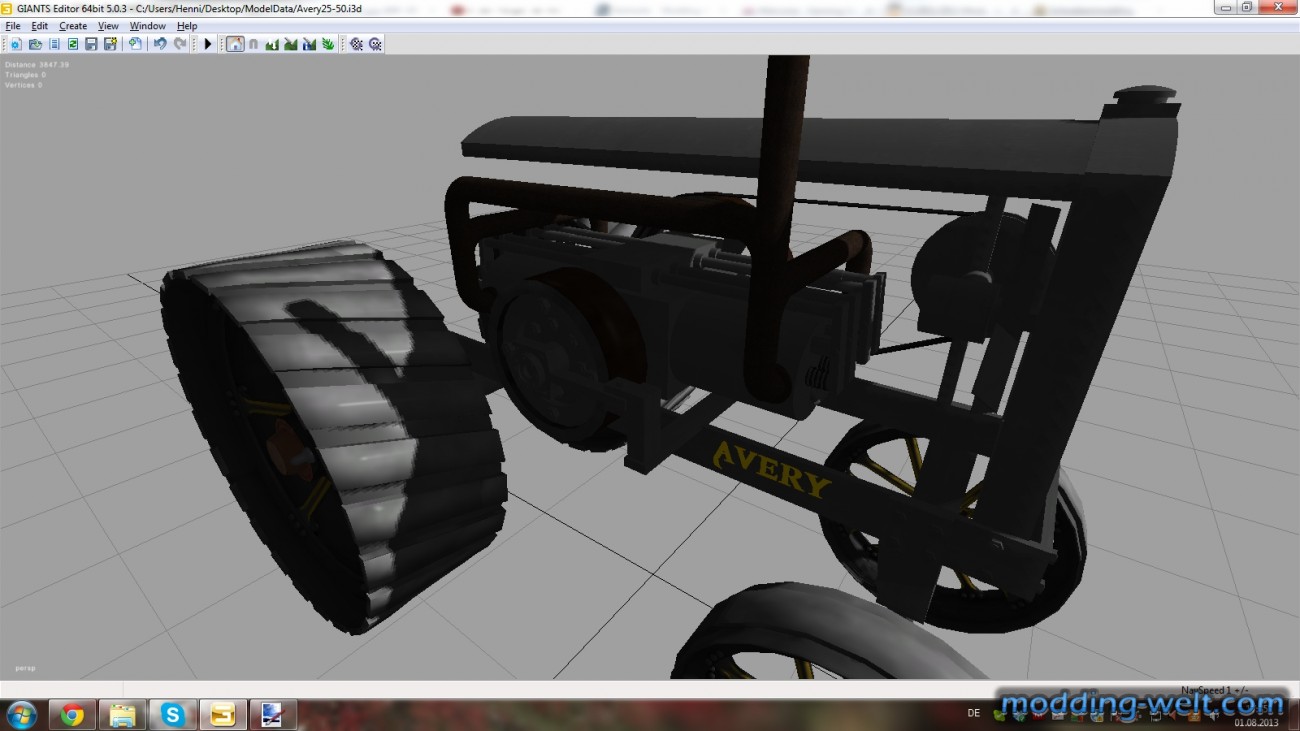Viewport: 1300px width, 731px height.
Task: Click the Windows Start button
Action: pos(20,715)
